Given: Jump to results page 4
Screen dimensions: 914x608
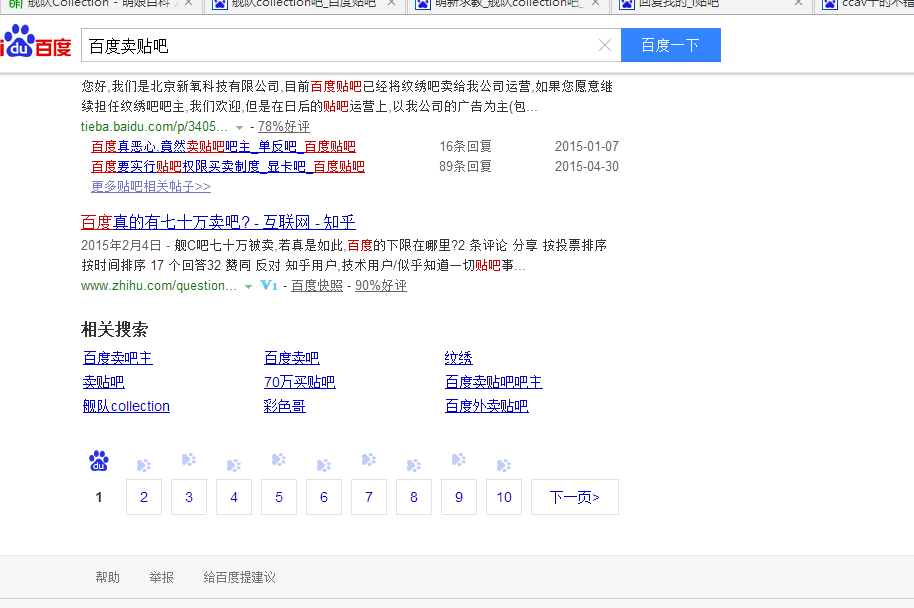Looking at the screenshot, I should point(234,497).
